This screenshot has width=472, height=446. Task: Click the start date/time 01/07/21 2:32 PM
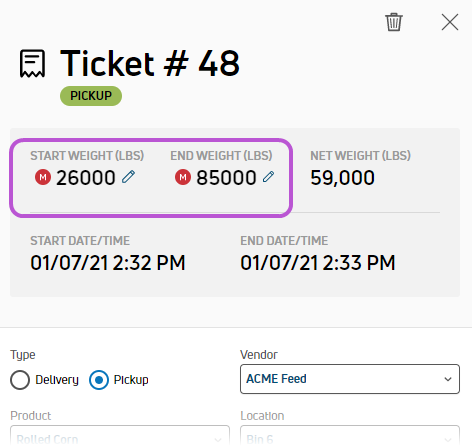[x=108, y=263]
